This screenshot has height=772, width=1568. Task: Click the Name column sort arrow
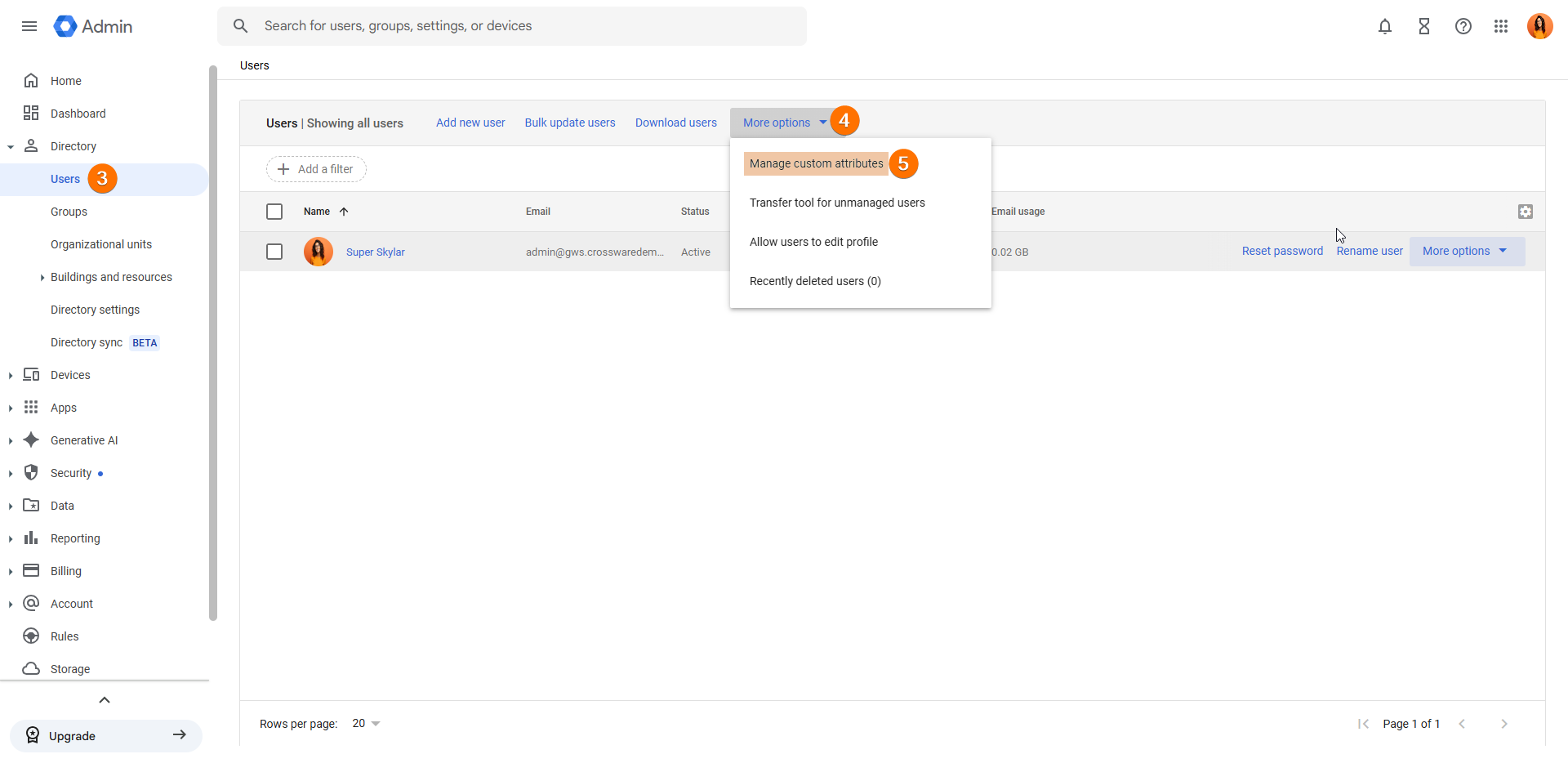point(344,212)
